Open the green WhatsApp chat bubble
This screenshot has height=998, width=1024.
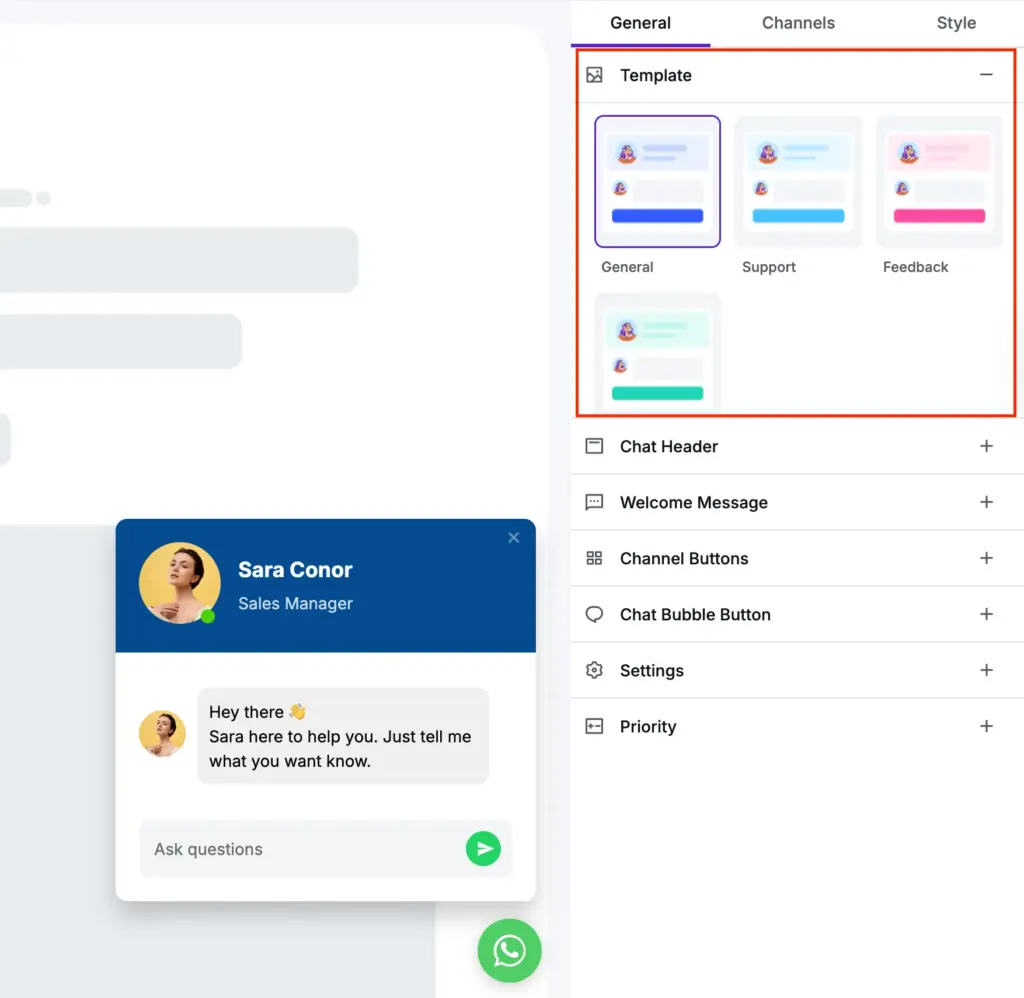coord(510,950)
